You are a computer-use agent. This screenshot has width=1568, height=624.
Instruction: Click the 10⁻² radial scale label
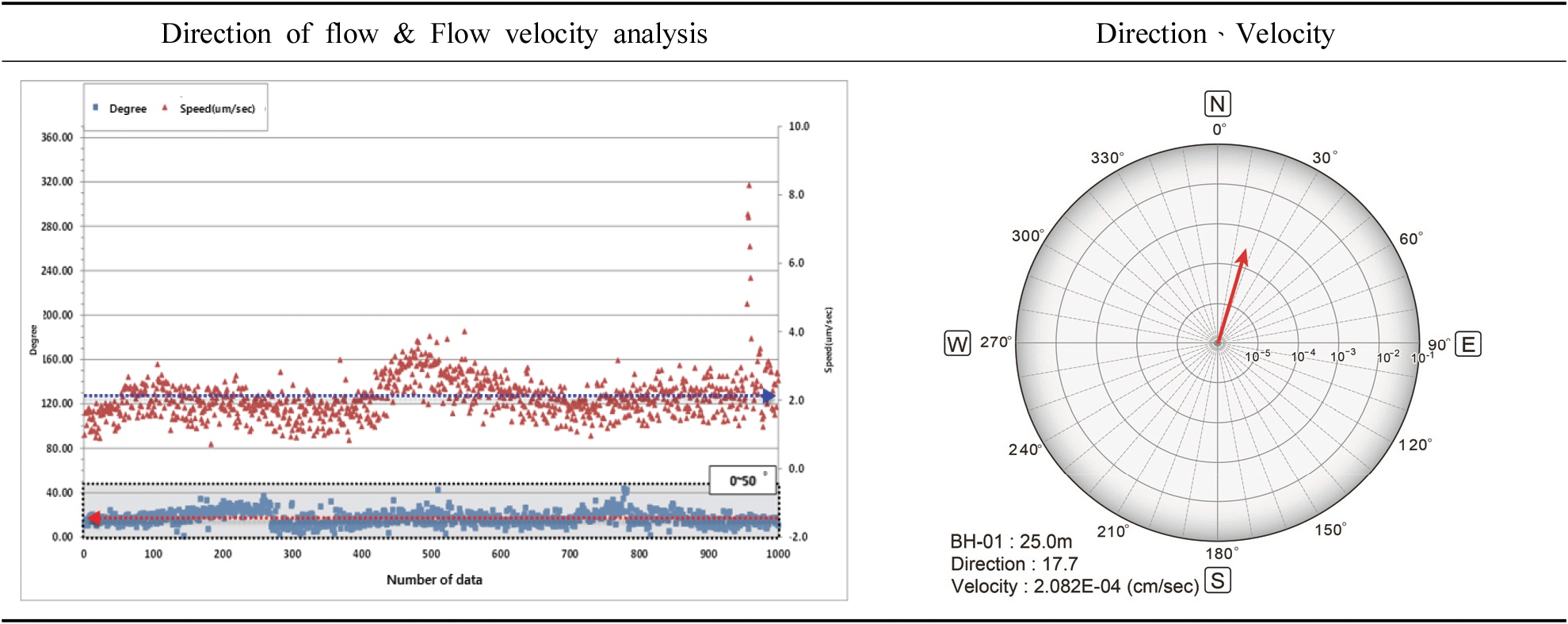[1388, 357]
